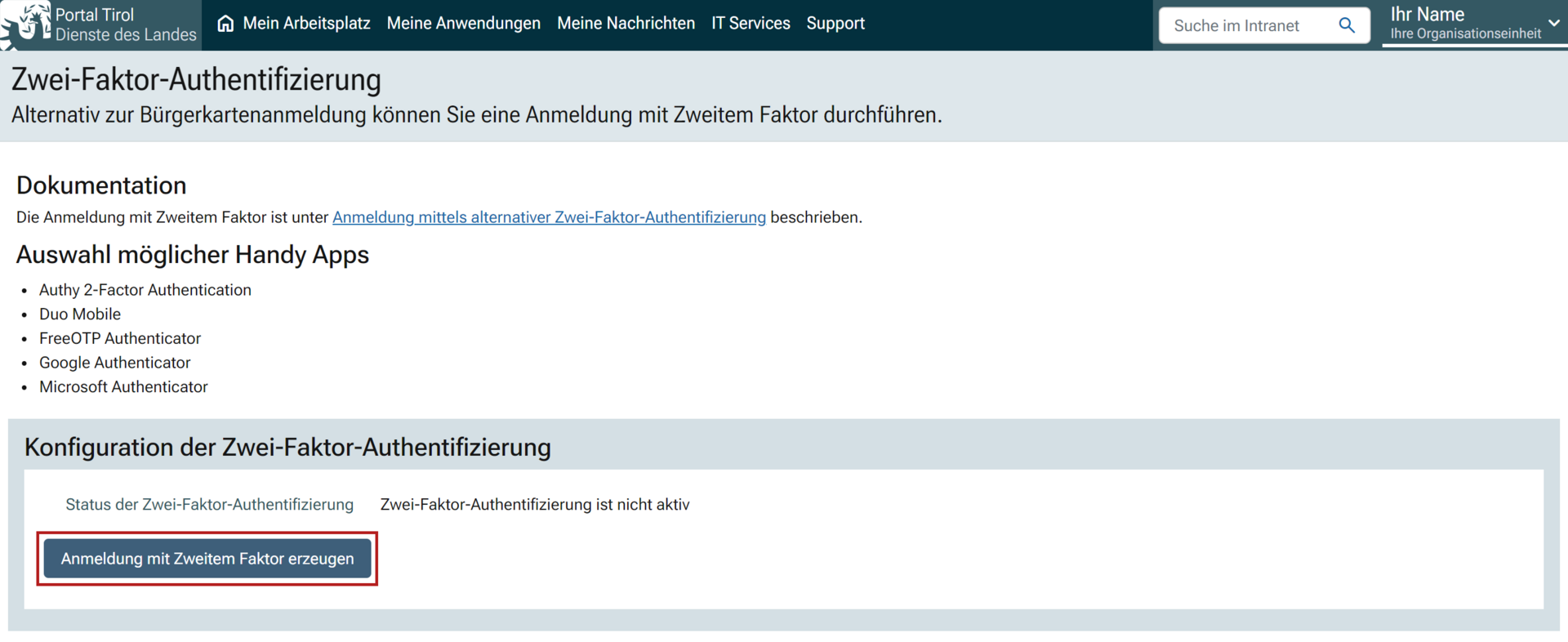The height and width of the screenshot is (642, 1568).
Task: Open Support menu
Action: coord(835,24)
